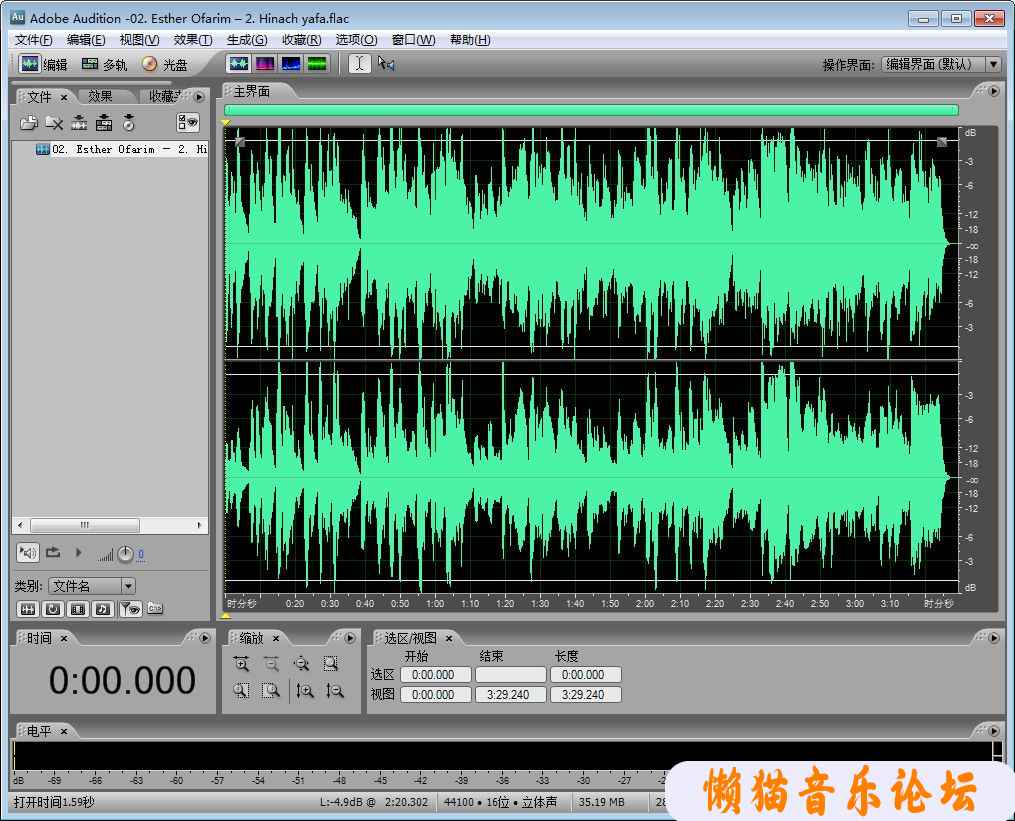
Task: Select waveform display icon
Action: (239, 63)
